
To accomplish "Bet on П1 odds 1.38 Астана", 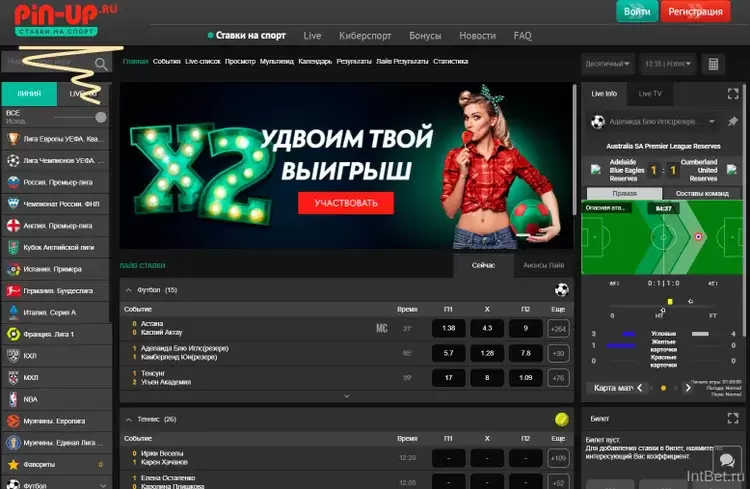I will [x=448, y=329].
